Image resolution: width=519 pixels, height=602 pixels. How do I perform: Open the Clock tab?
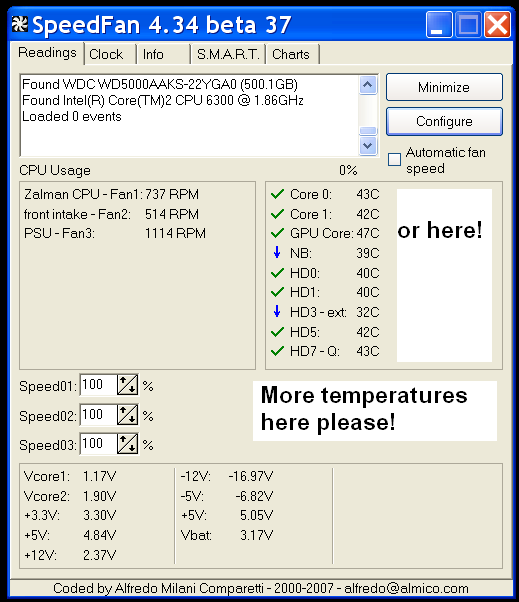tap(110, 54)
